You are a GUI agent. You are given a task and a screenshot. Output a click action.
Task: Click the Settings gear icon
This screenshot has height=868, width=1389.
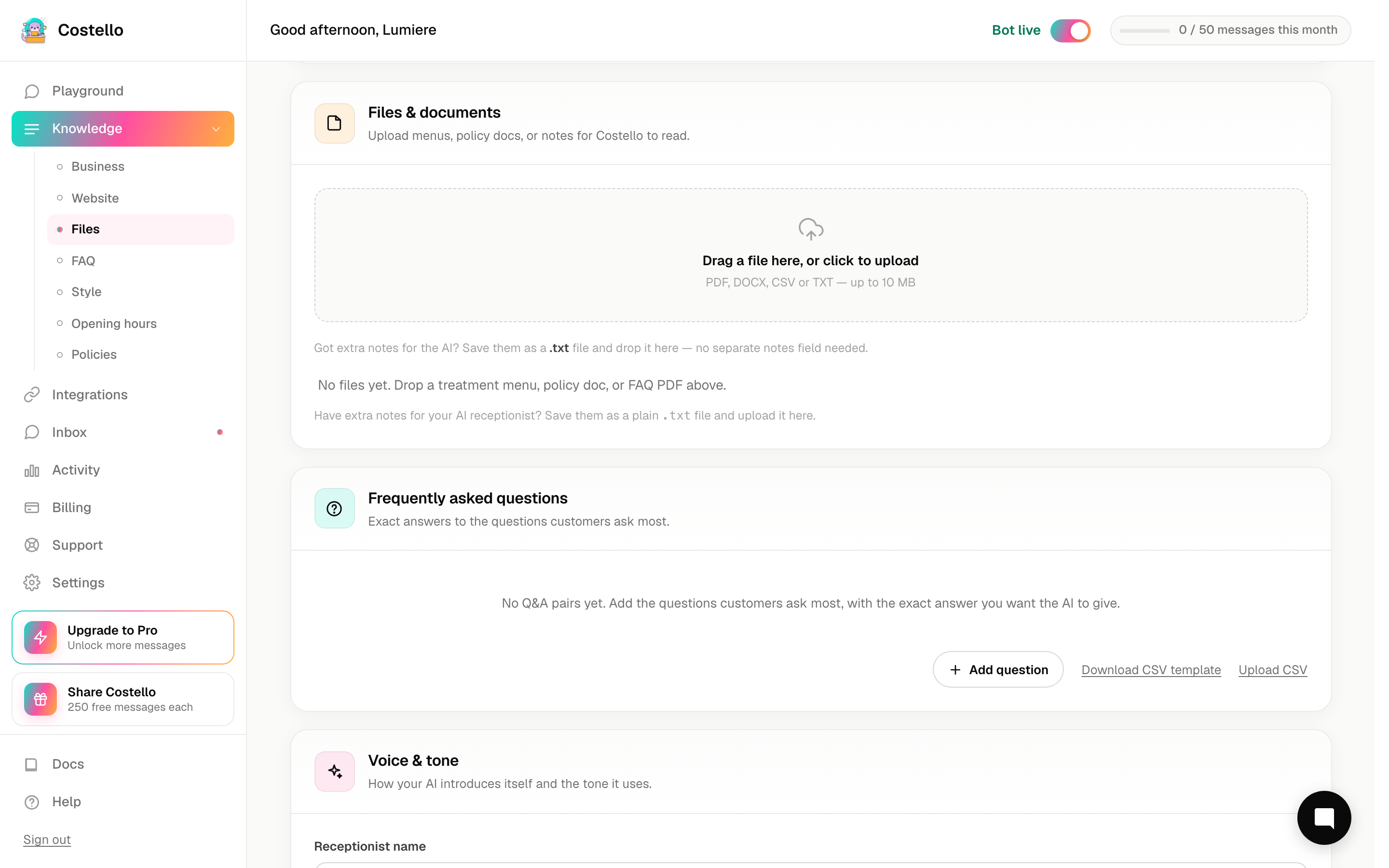pyautogui.click(x=31, y=583)
